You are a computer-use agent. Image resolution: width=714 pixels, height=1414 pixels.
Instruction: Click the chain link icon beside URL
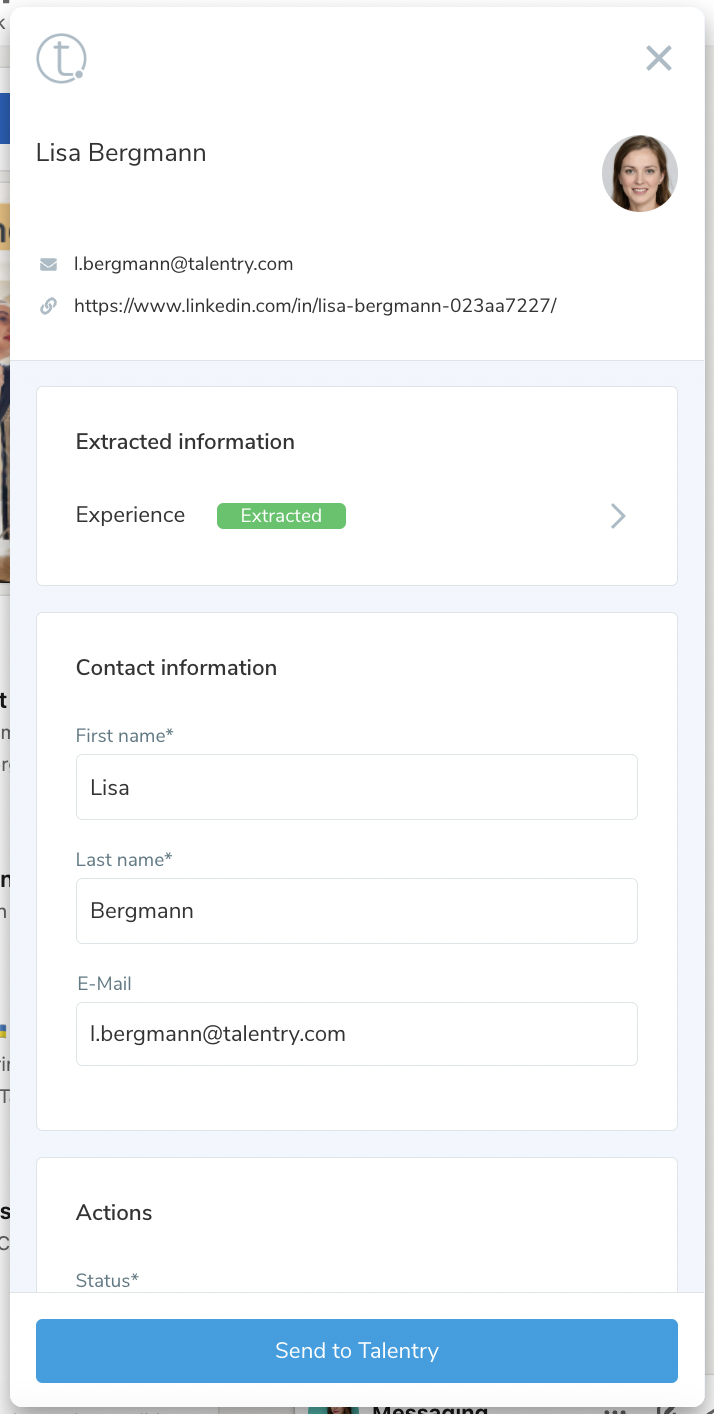[x=48, y=306]
